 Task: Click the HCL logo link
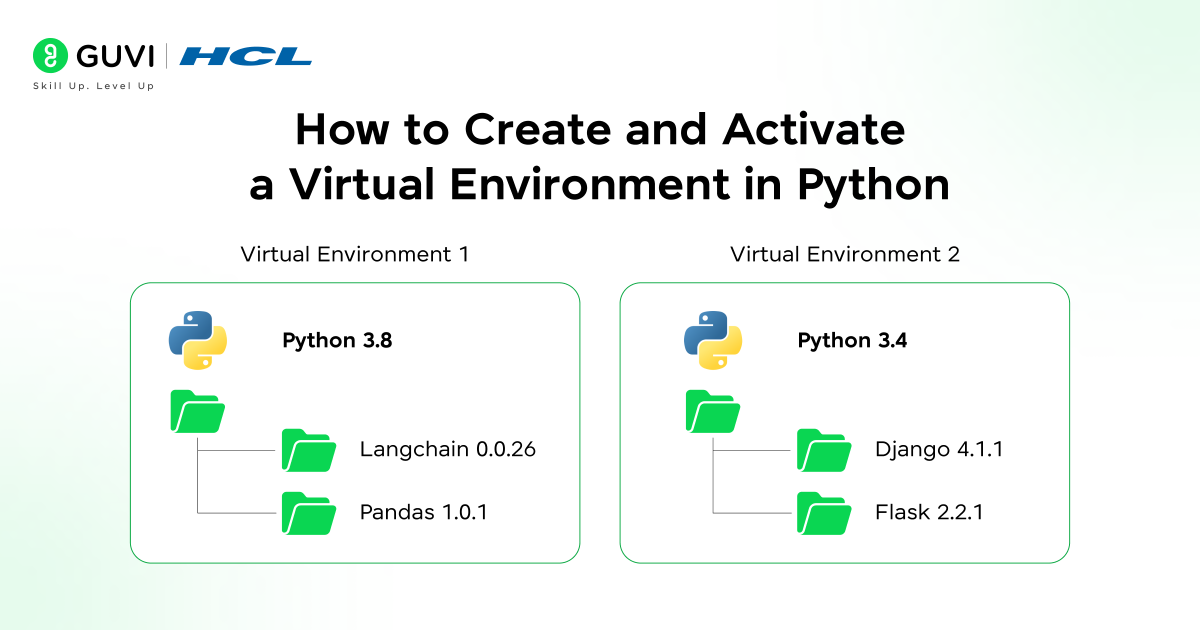tap(246, 57)
